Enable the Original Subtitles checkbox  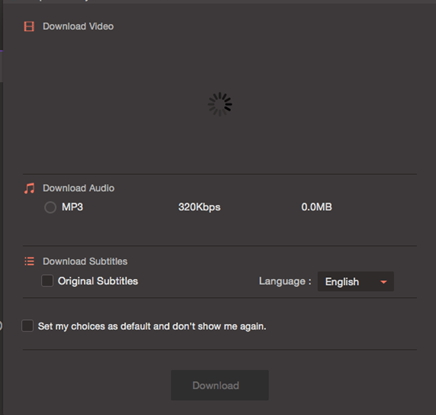pos(47,281)
